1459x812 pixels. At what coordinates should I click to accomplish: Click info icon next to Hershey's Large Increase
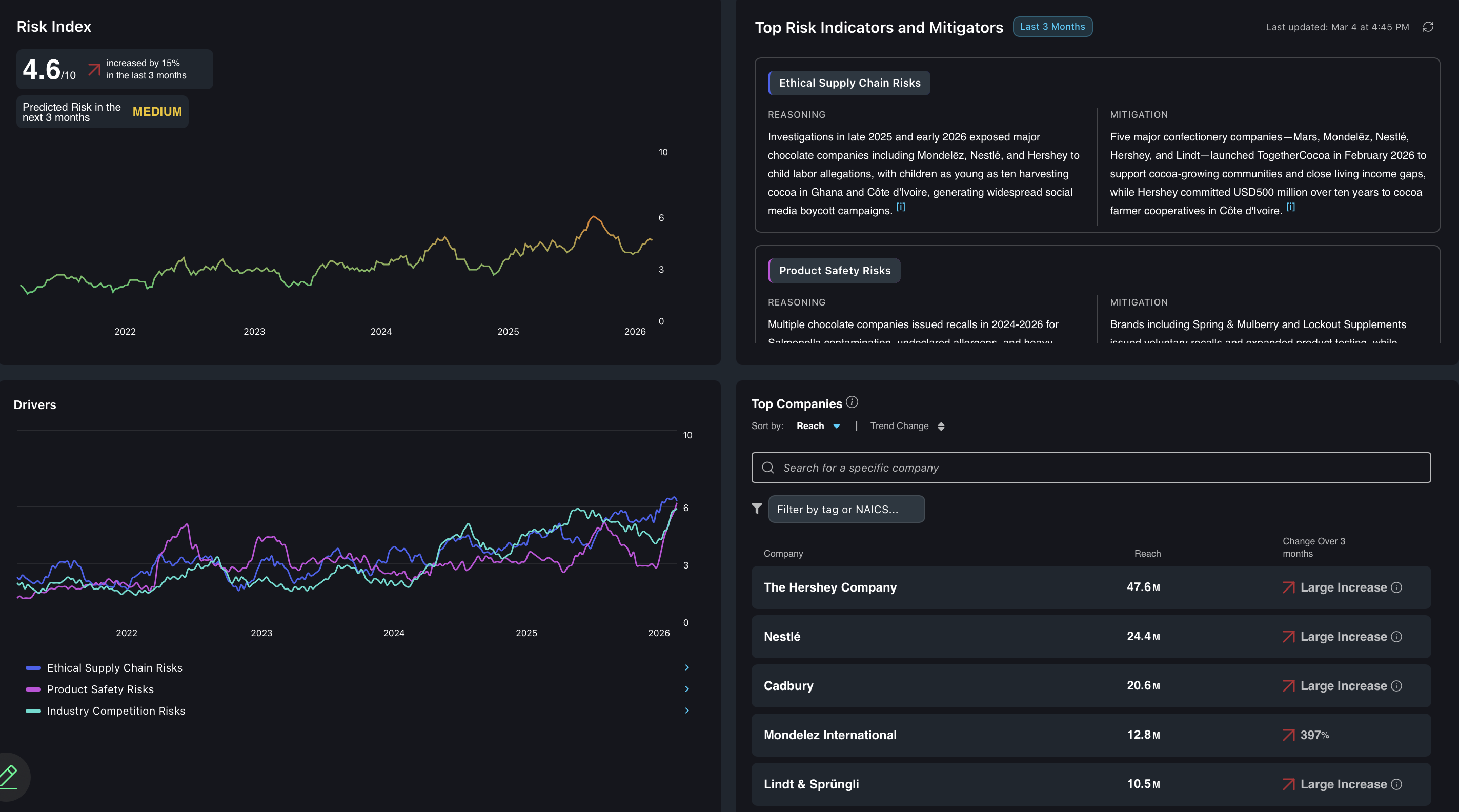pos(1396,587)
